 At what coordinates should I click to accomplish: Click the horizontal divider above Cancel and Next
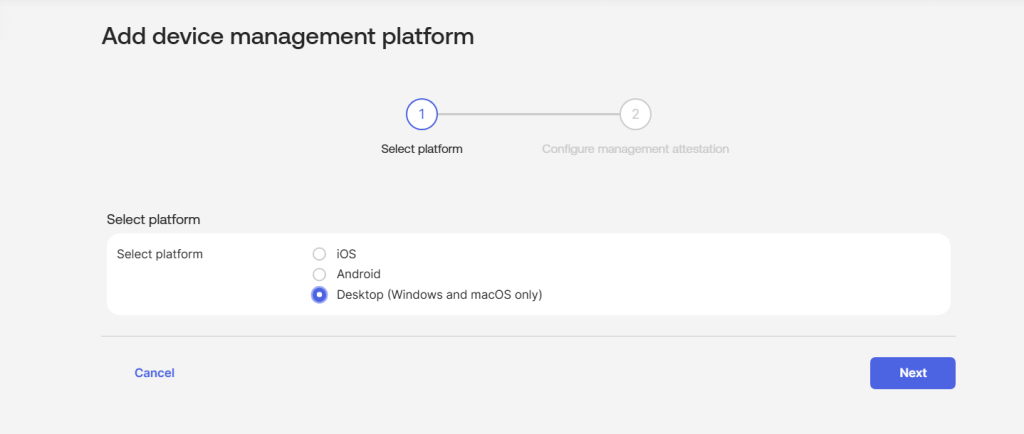click(x=528, y=336)
